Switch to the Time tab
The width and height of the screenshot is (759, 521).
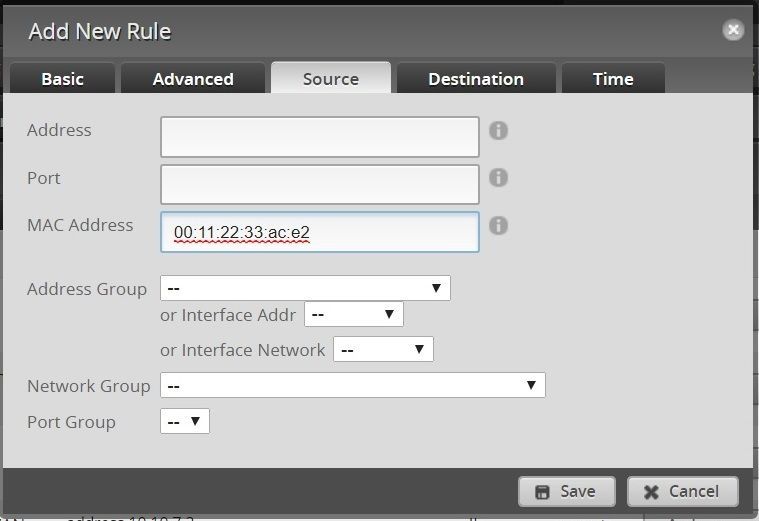[x=612, y=79]
